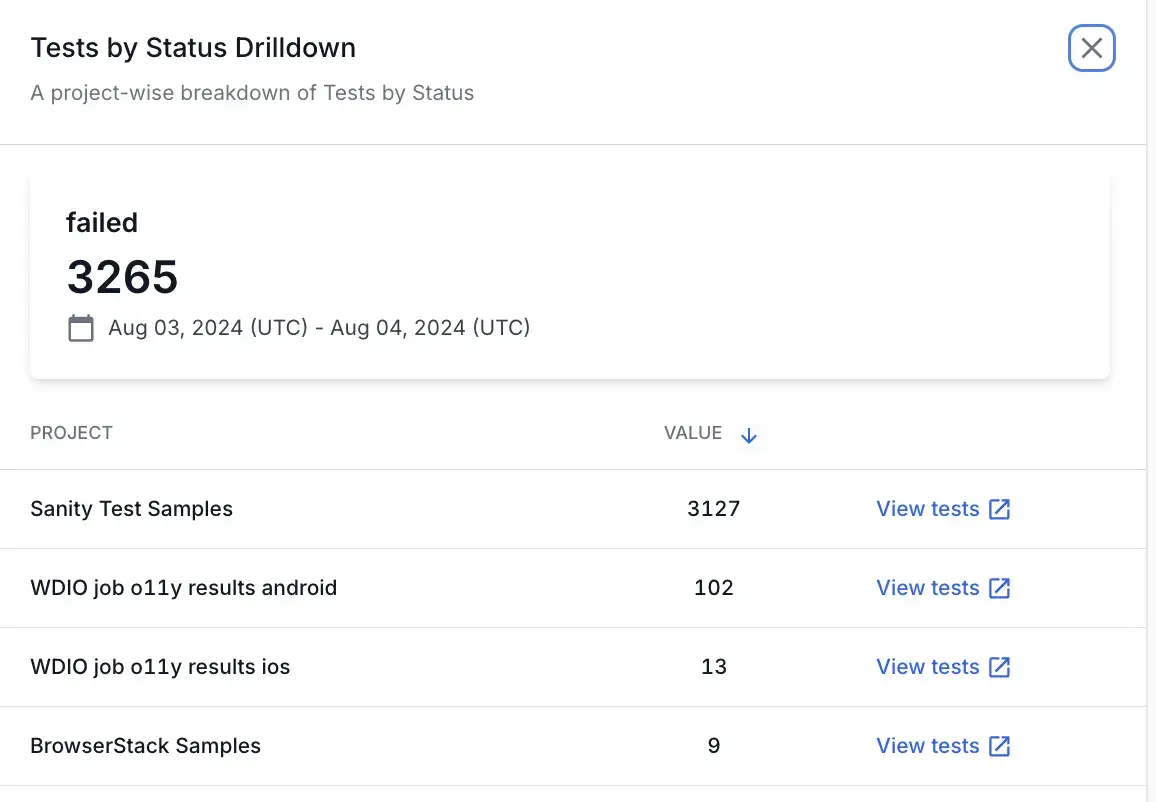The height and width of the screenshot is (802, 1156).
Task: Open View tests text for Sanity Test Samples
Action: tap(927, 509)
